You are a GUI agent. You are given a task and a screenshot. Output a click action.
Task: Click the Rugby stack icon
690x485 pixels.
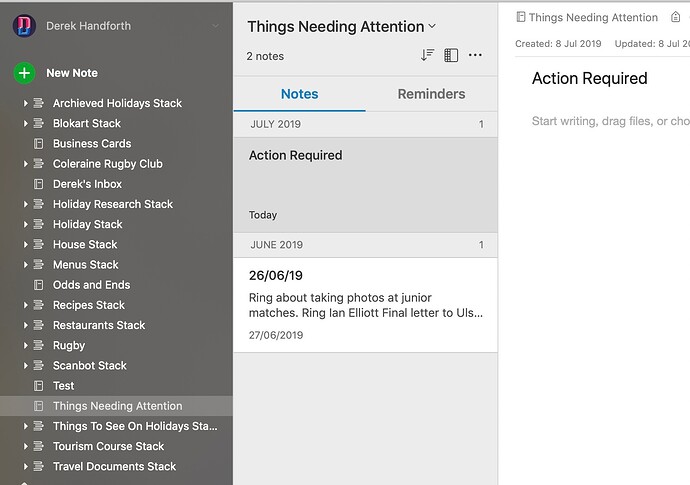coord(39,345)
